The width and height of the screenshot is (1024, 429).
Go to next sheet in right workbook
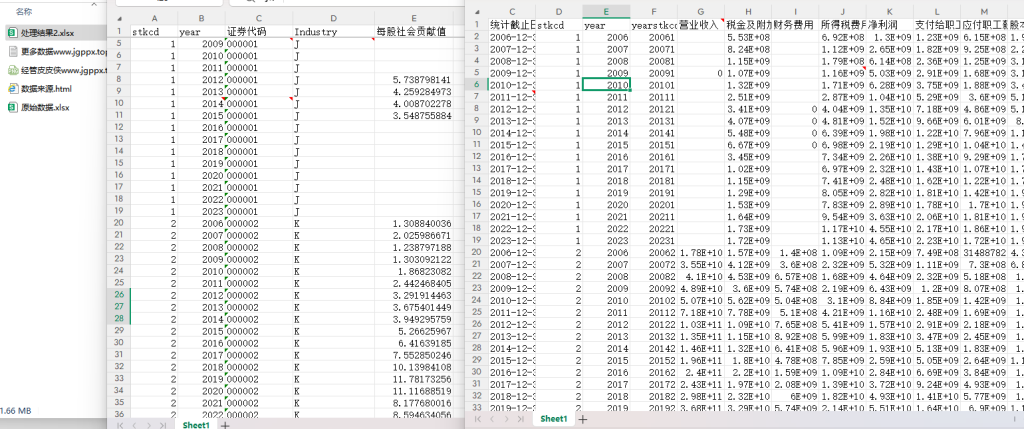pyautogui.click(x=507, y=419)
